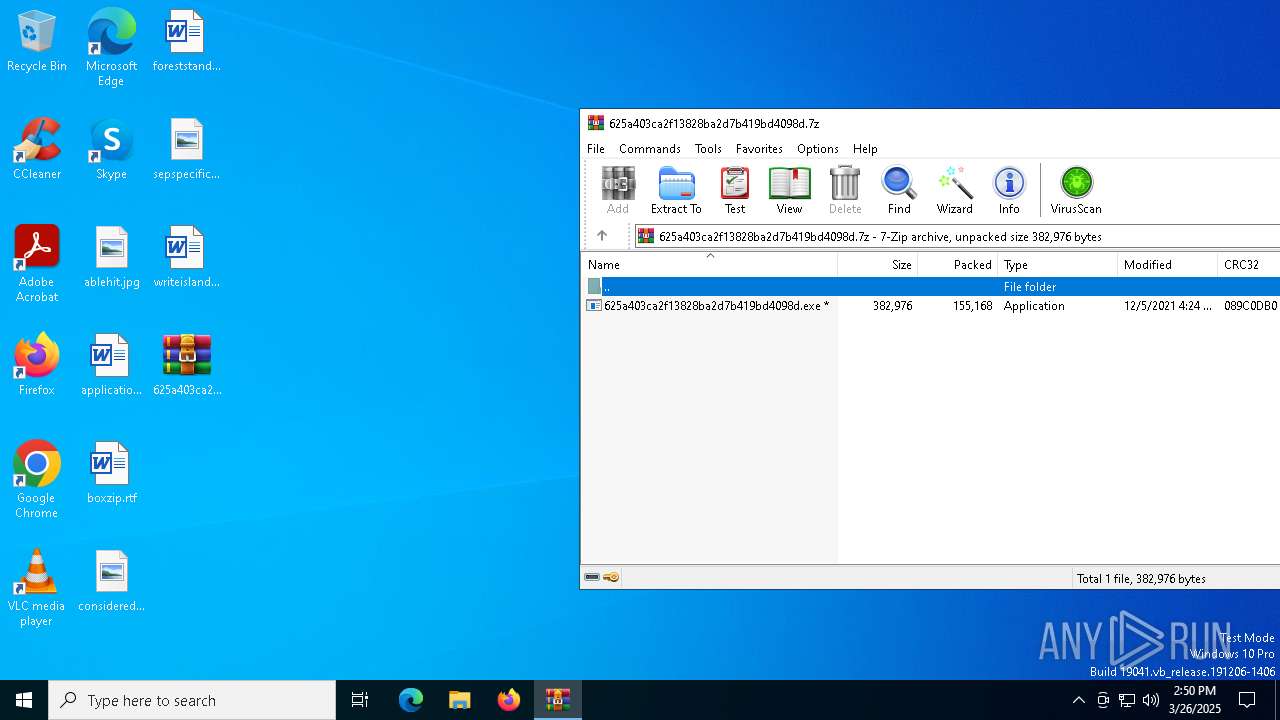Select applicatio Word document on desktop
This screenshot has width=1280, height=720.
pyautogui.click(x=111, y=365)
